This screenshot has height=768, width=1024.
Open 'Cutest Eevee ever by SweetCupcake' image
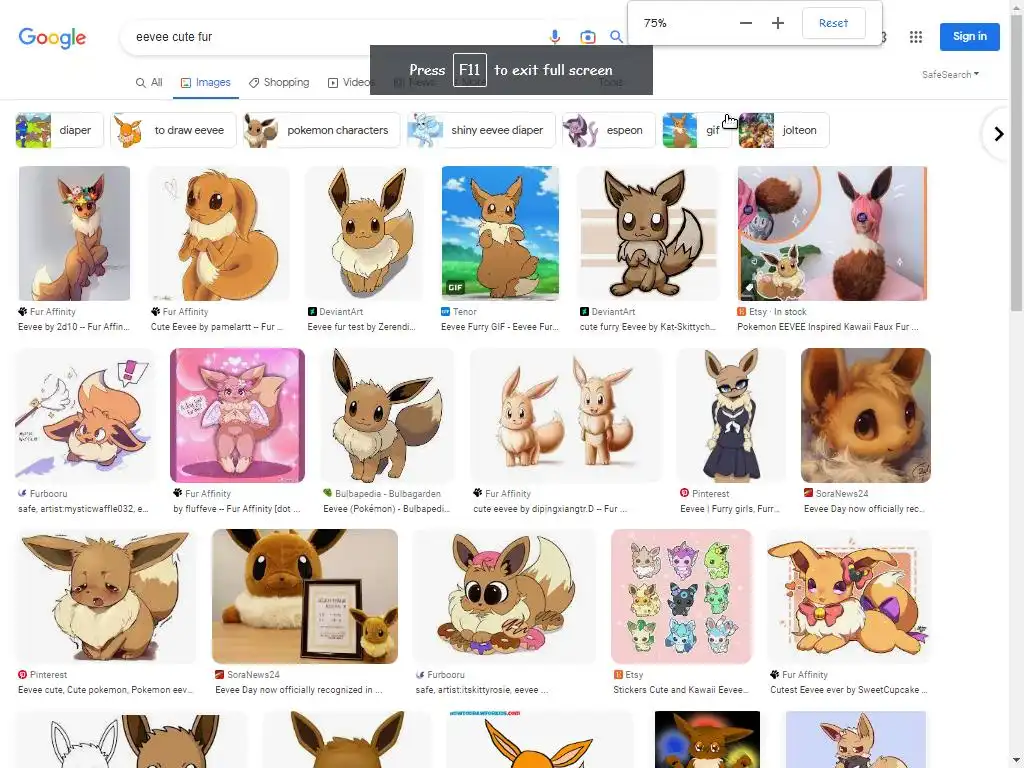click(x=848, y=596)
